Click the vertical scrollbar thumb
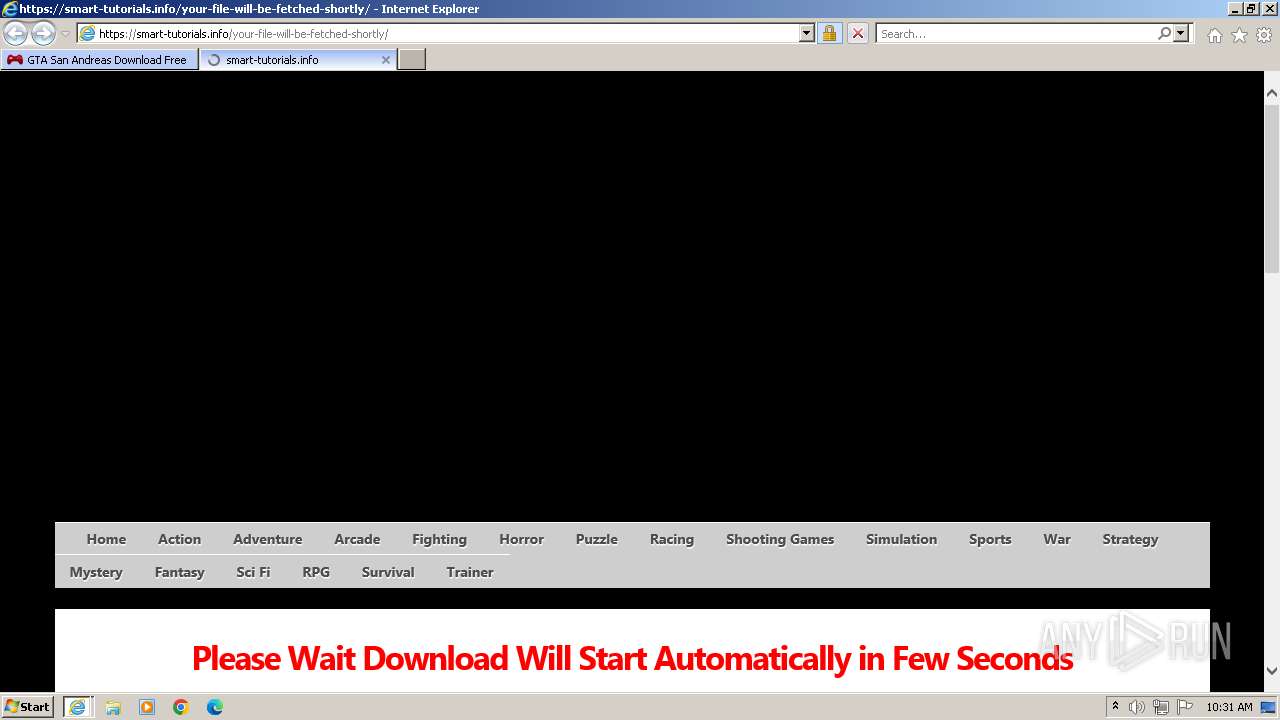The height and width of the screenshot is (720, 1280). click(1272, 188)
